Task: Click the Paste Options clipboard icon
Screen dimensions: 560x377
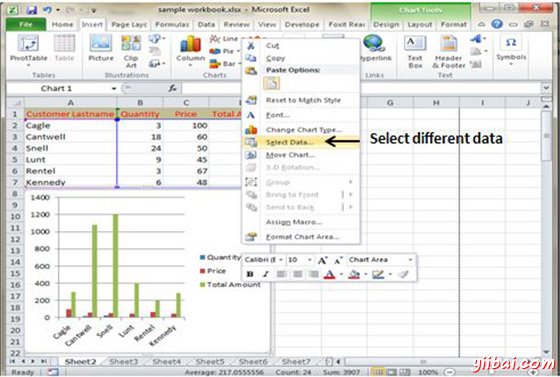Action: coord(271,84)
